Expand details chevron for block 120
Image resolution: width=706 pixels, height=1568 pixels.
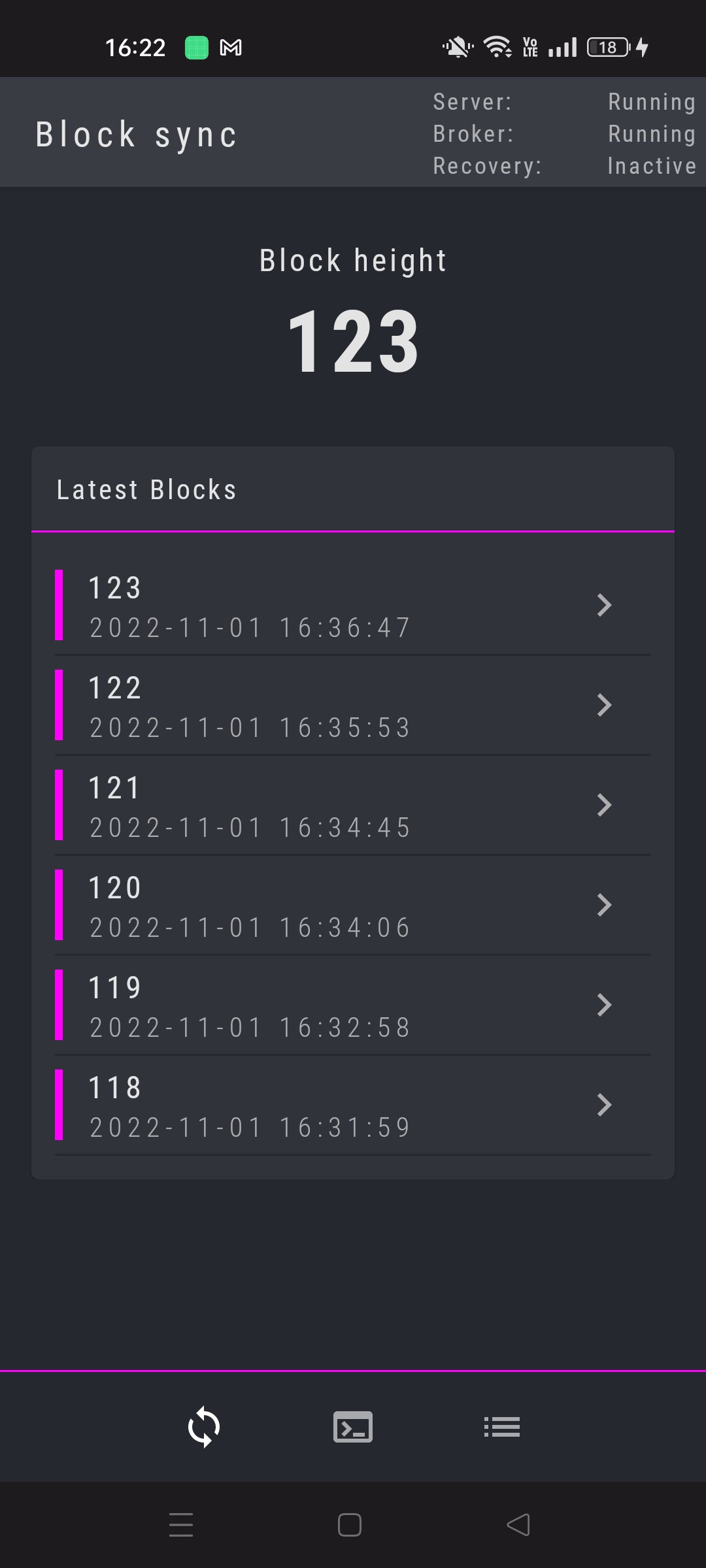[x=605, y=905]
